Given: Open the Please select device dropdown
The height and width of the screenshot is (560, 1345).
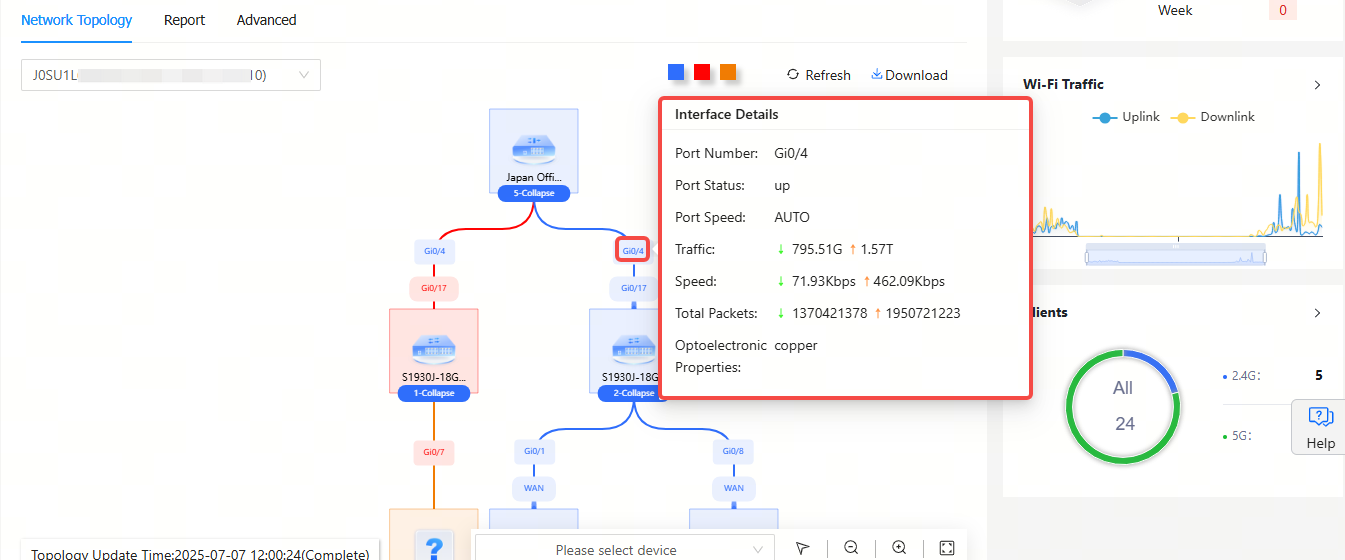Looking at the screenshot, I should (623, 550).
